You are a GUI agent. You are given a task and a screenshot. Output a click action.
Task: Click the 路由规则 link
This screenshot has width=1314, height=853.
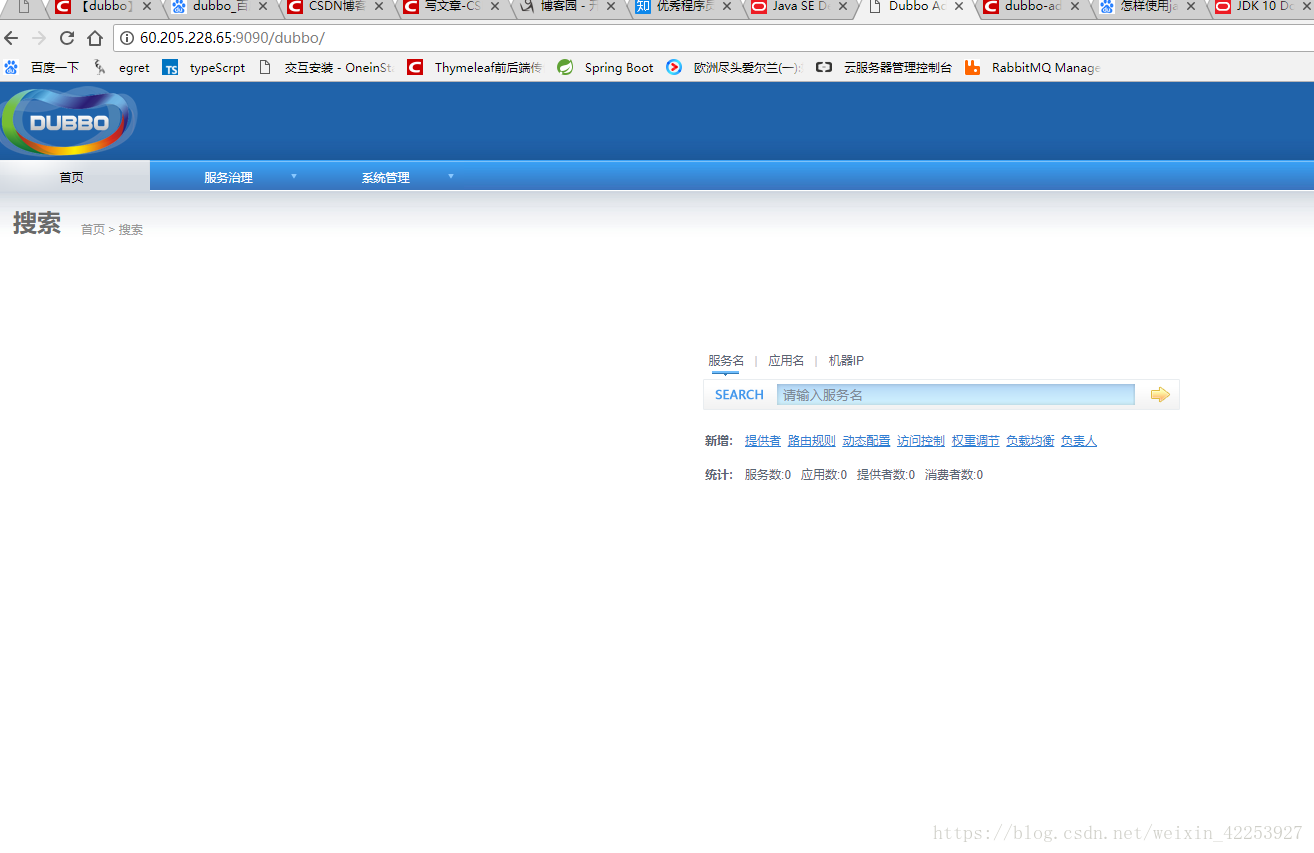pos(811,441)
